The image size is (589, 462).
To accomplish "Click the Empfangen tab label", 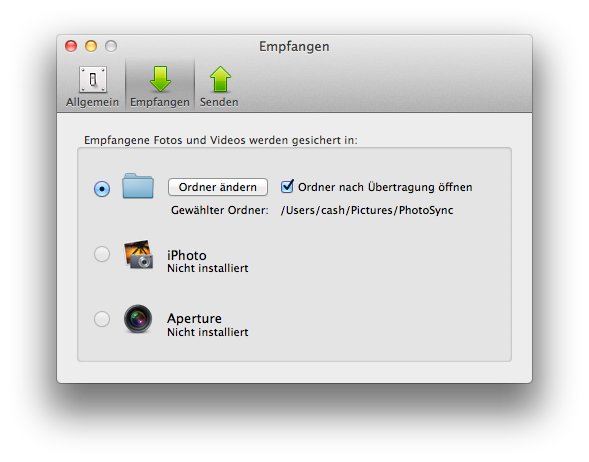I will pos(160,102).
